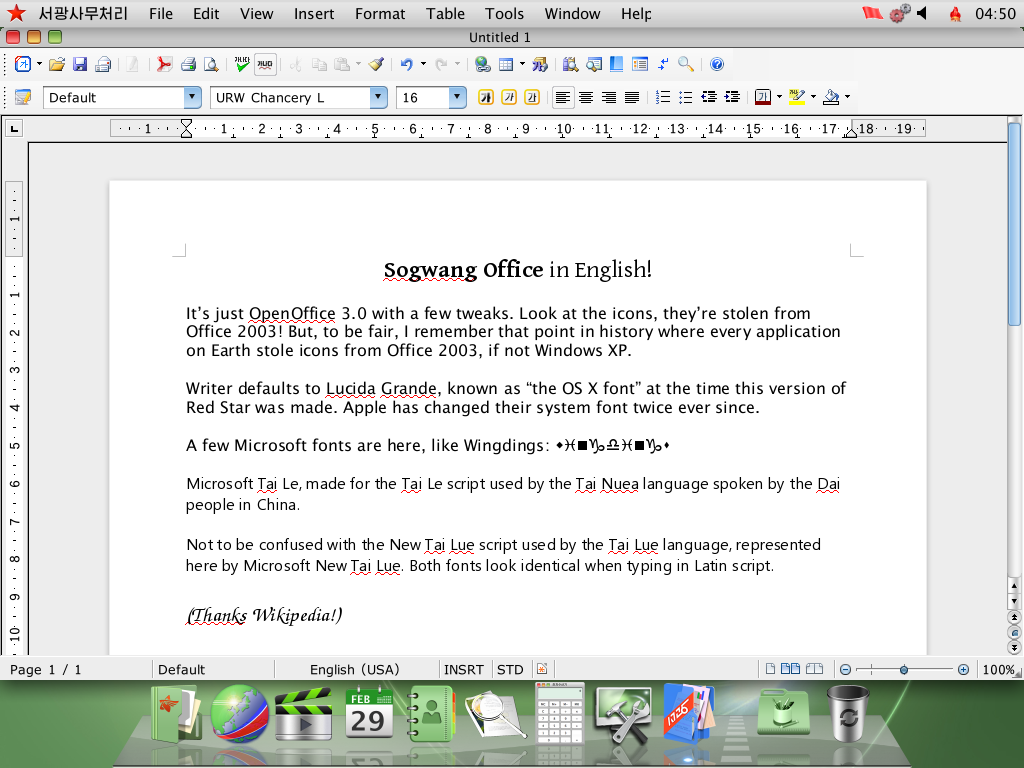
Task: Run the Spelling and Grammar check
Action: (242, 64)
